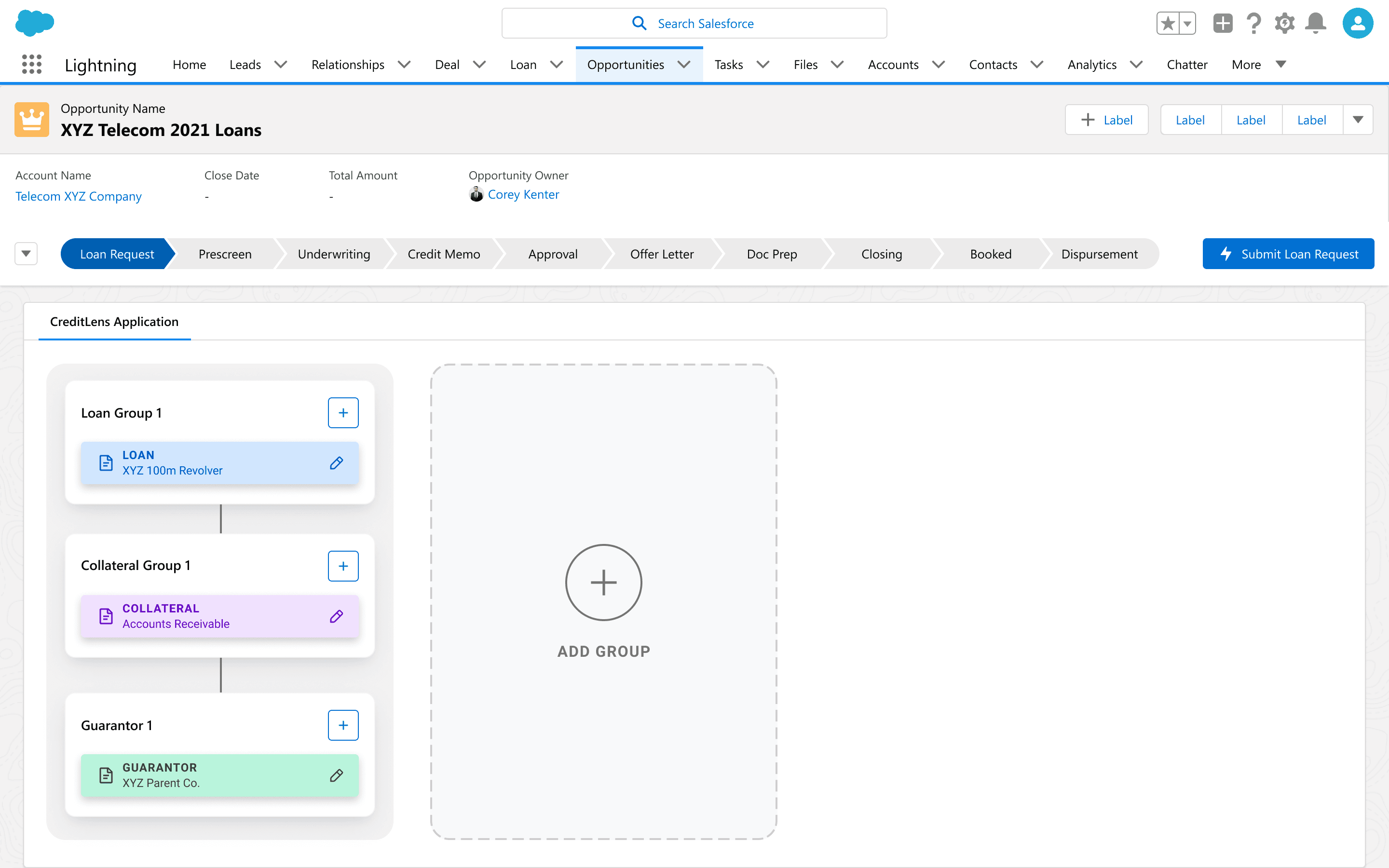Expand the Accounts tab dropdown

coord(939,64)
